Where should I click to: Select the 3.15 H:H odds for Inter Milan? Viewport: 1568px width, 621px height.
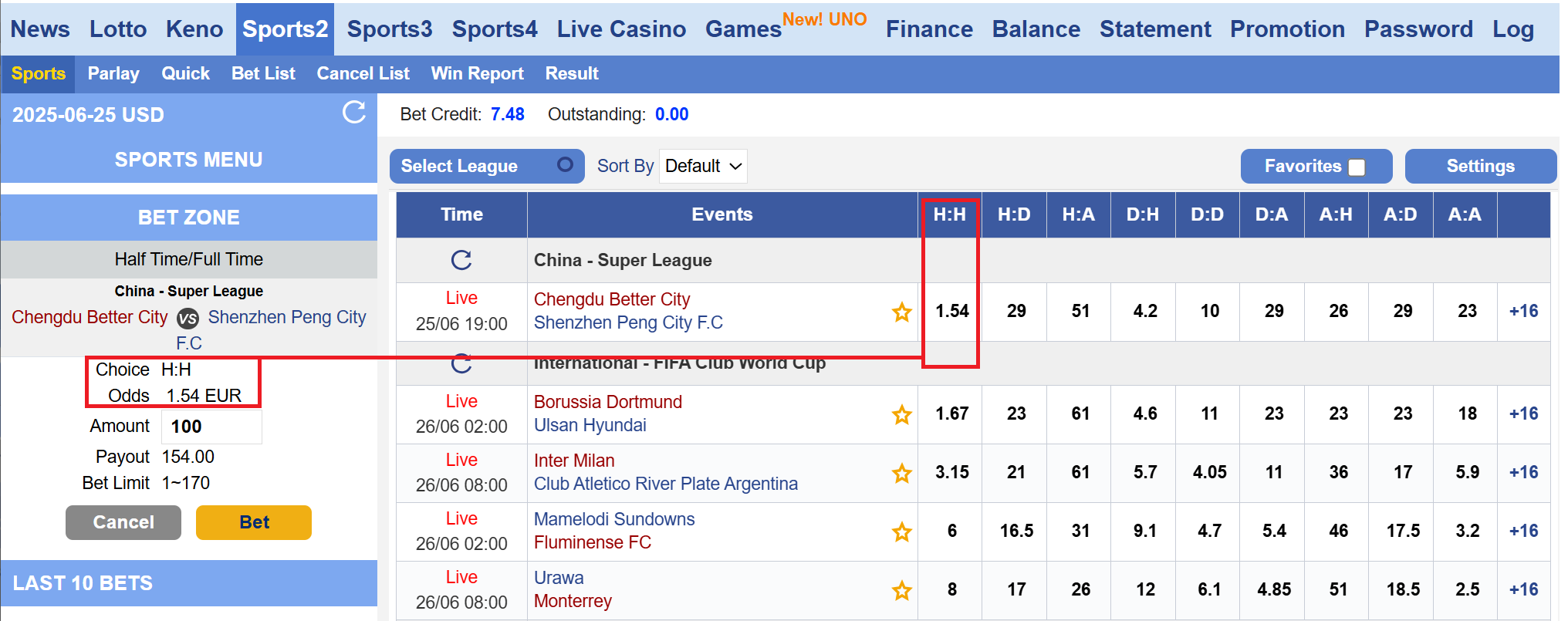click(951, 472)
